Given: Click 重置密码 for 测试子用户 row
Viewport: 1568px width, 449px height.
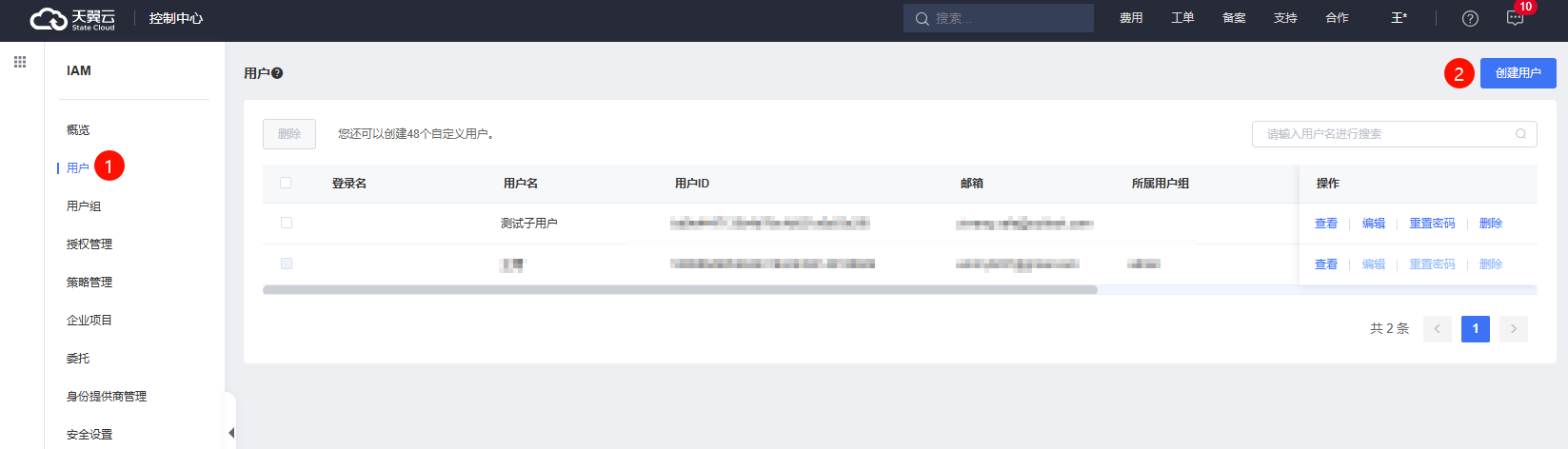Looking at the screenshot, I should click(1433, 224).
